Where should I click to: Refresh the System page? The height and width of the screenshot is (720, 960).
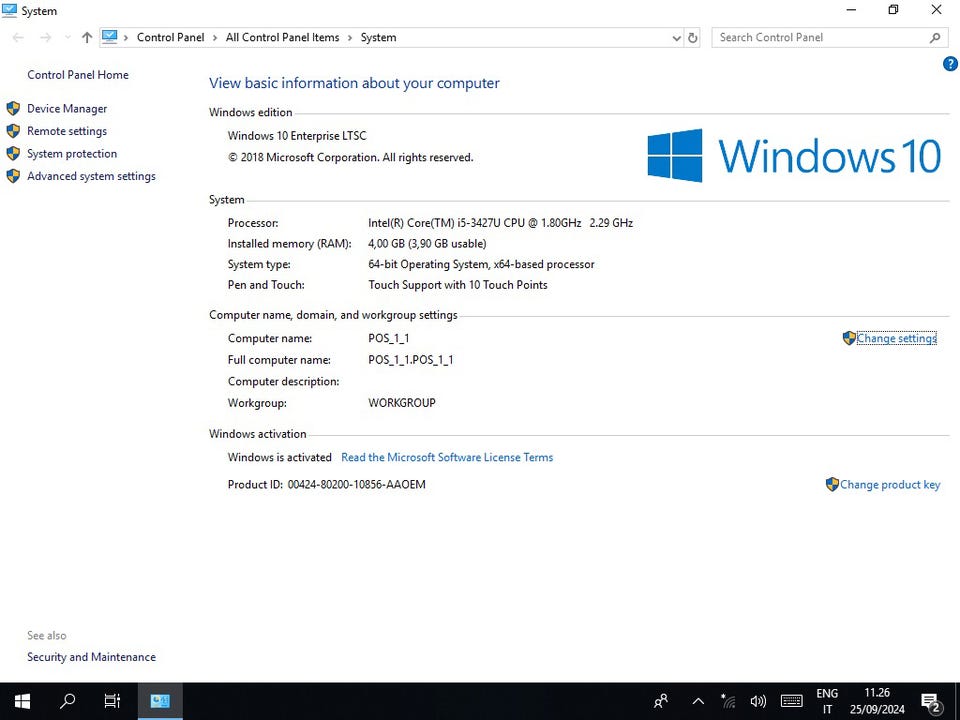pos(692,38)
